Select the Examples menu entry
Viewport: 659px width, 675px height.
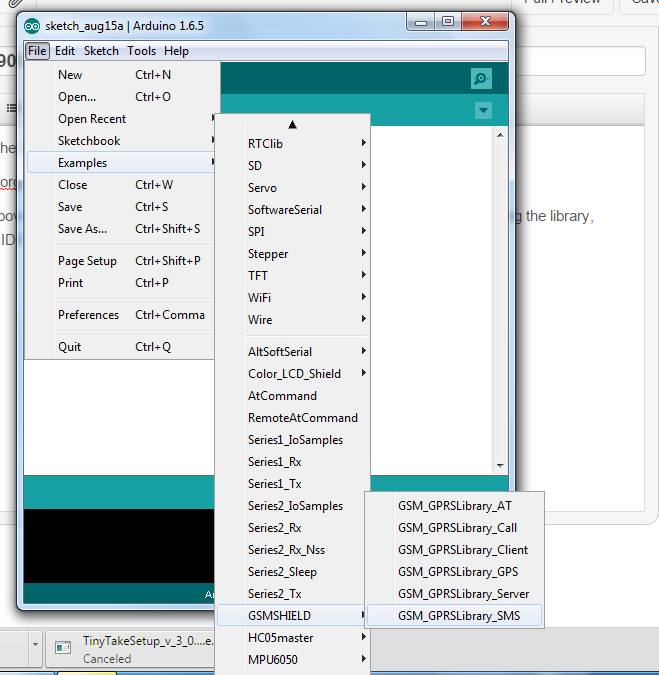pos(121,163)
